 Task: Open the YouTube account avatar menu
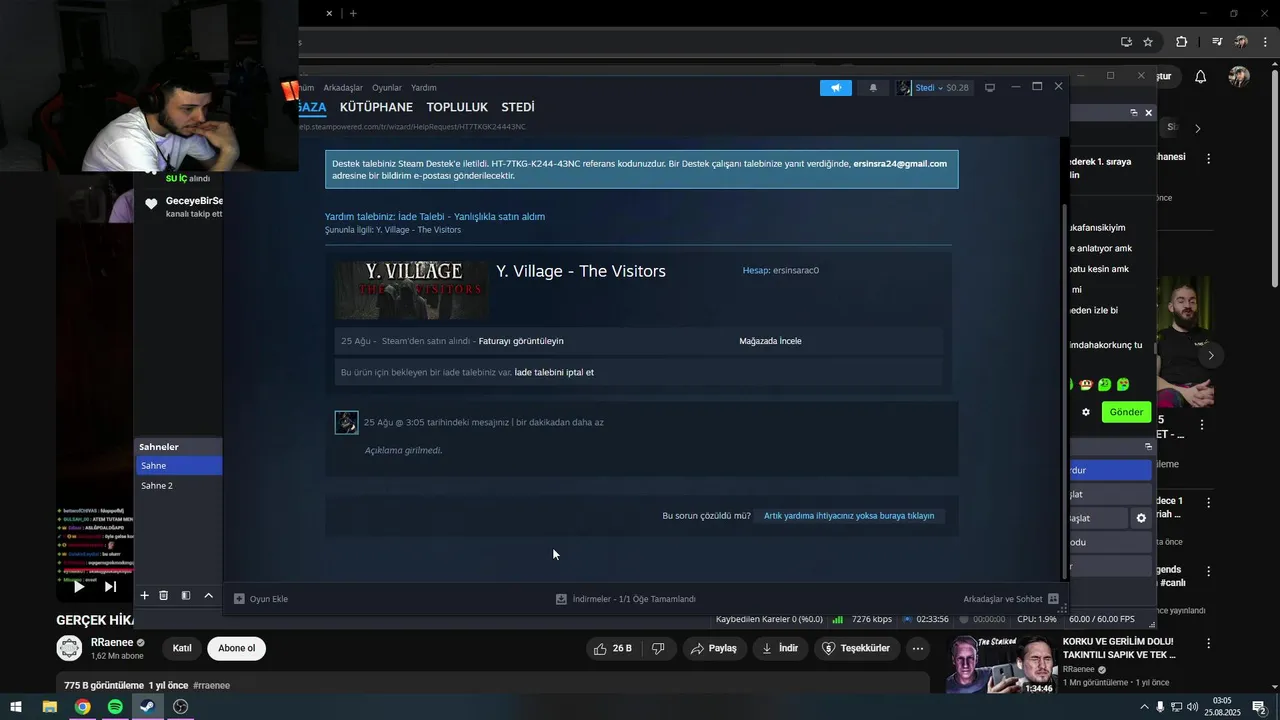click(x=1239, y=77)
